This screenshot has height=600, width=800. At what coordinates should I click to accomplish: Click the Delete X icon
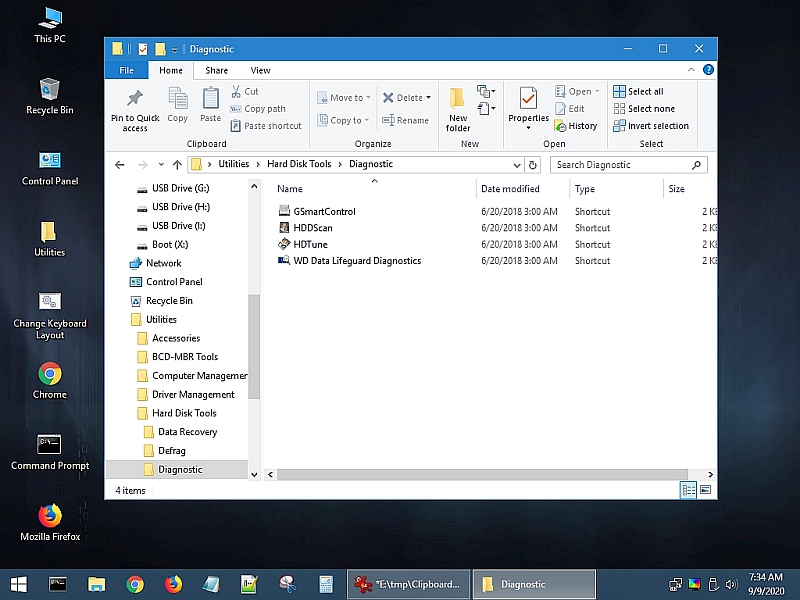tap(388, 97)
